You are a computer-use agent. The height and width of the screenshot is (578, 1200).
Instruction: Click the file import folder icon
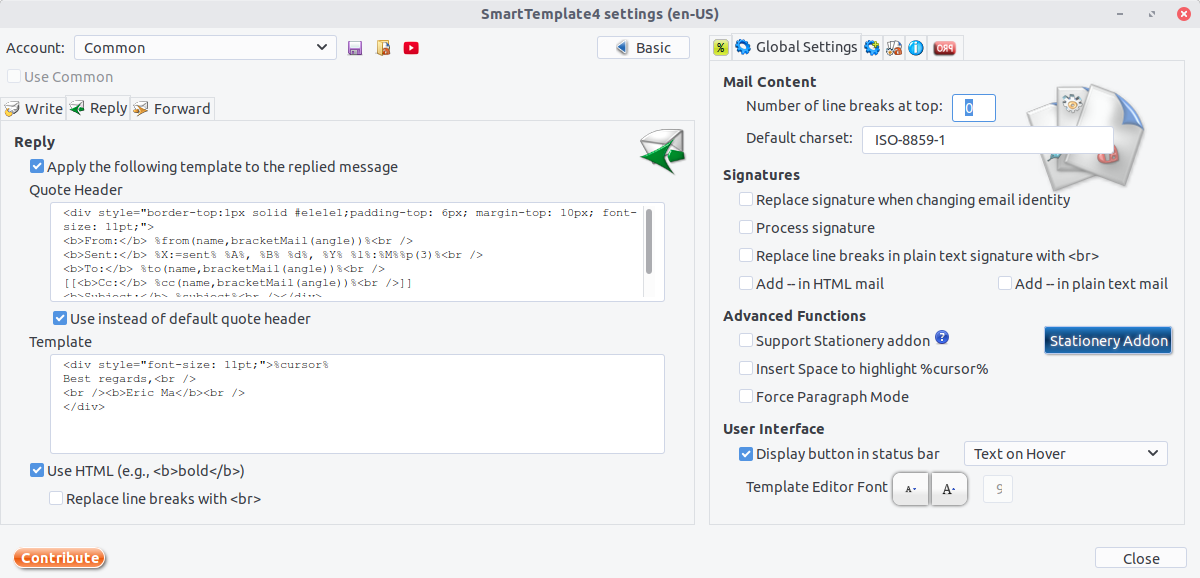[x=383, y=47]
